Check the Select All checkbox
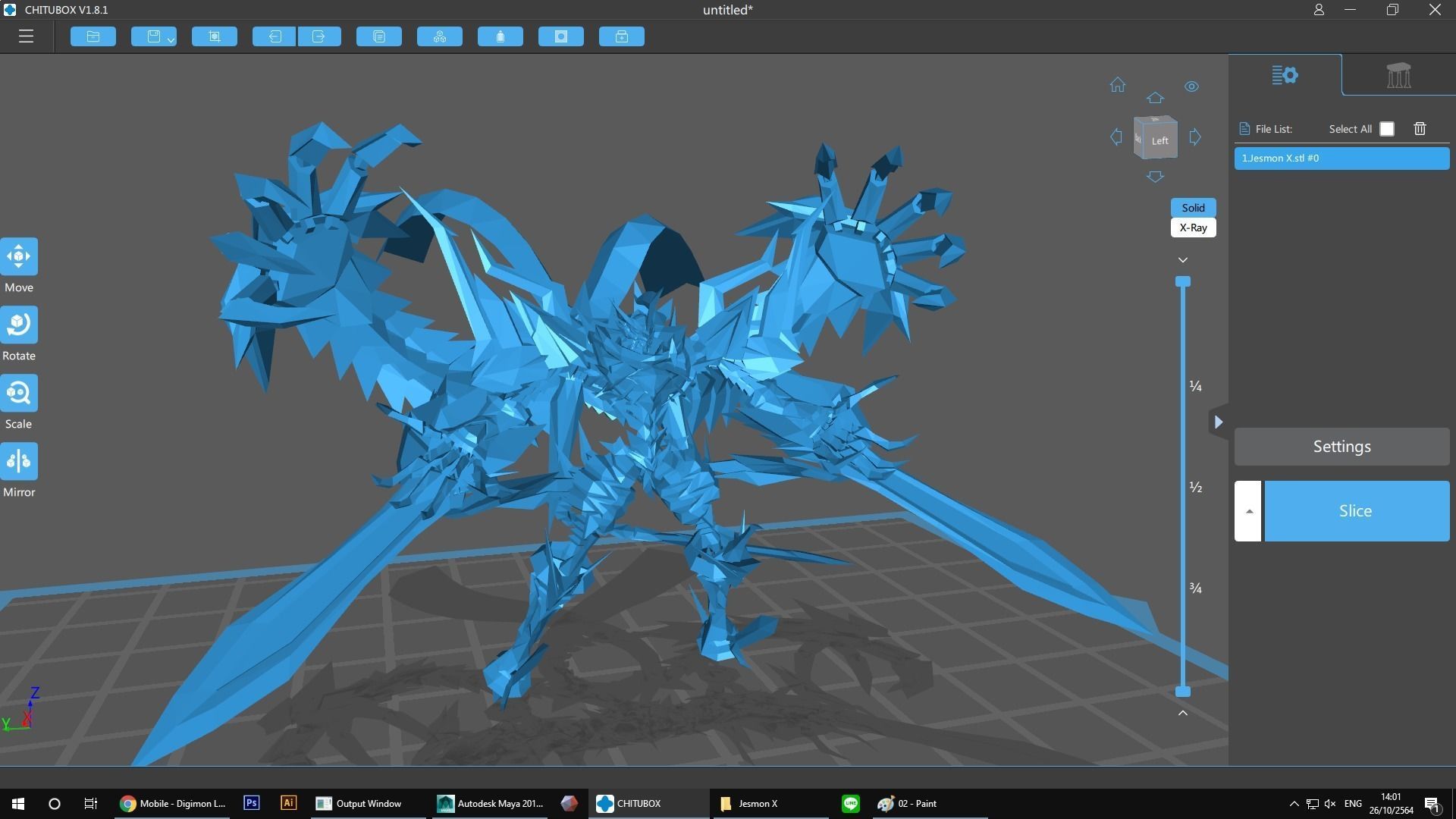This screenshot has height=819, width=1456. (x=1387, y=129)
